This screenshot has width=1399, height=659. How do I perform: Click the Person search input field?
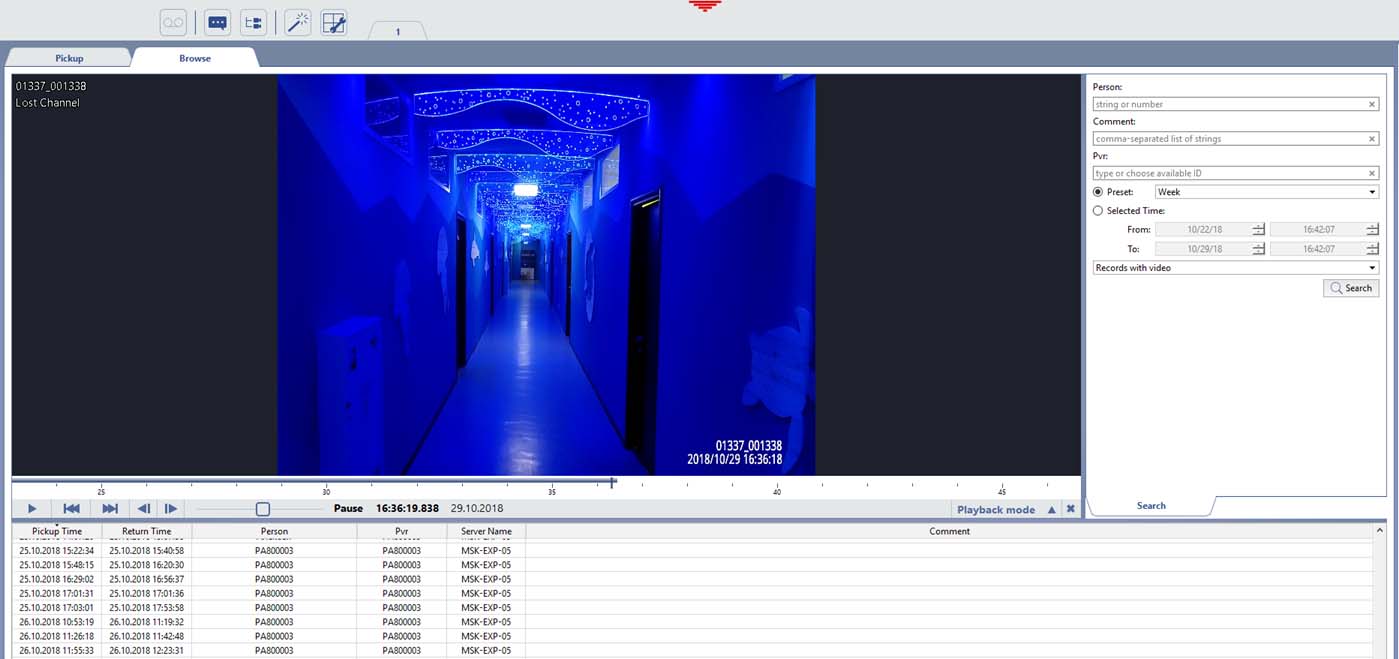(x=1230, y=104)
